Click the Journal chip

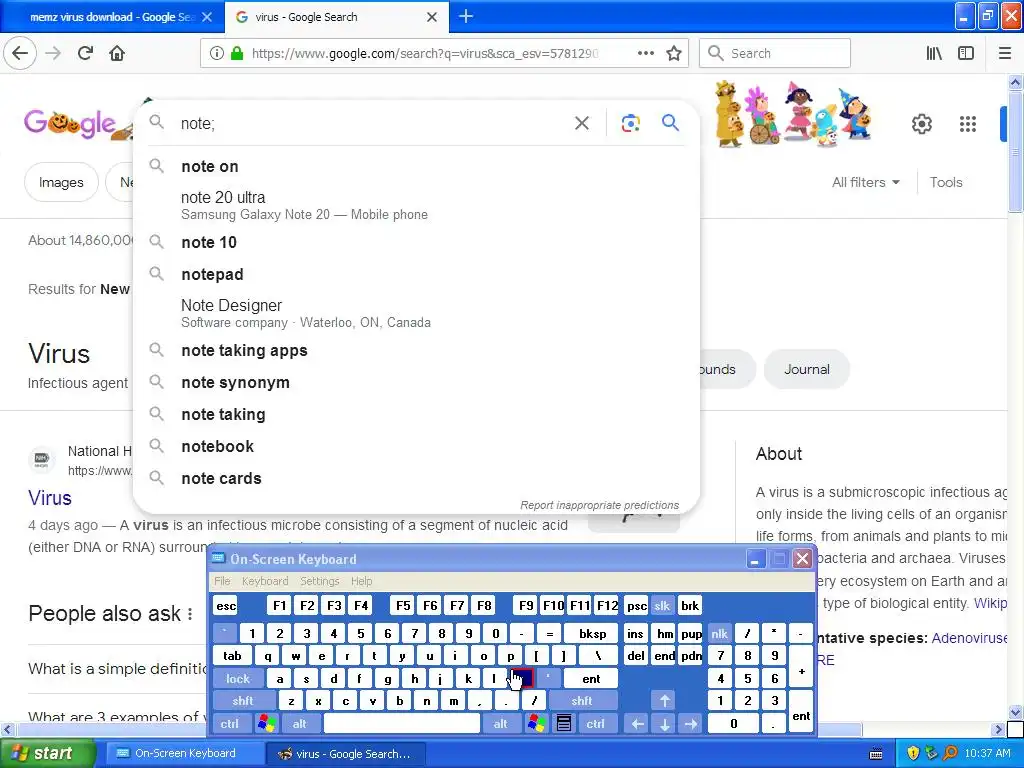click(807, 370)
